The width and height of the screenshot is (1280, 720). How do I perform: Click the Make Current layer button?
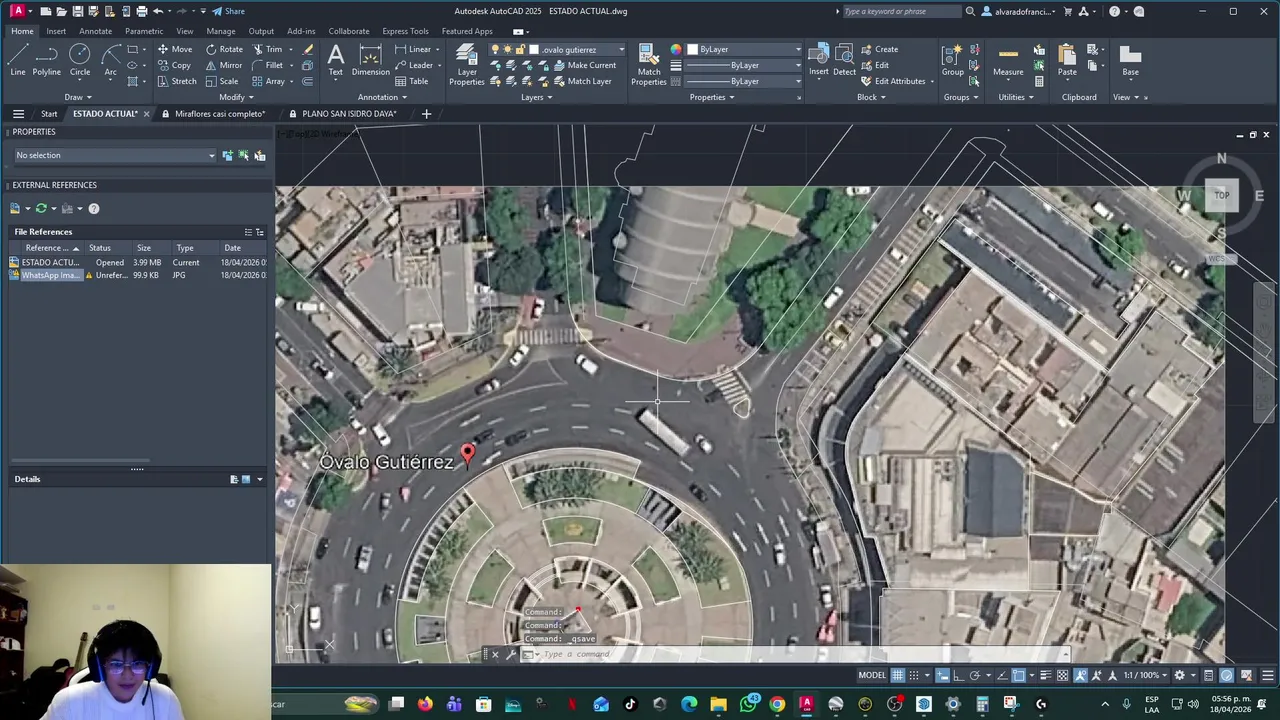(590, 65)
